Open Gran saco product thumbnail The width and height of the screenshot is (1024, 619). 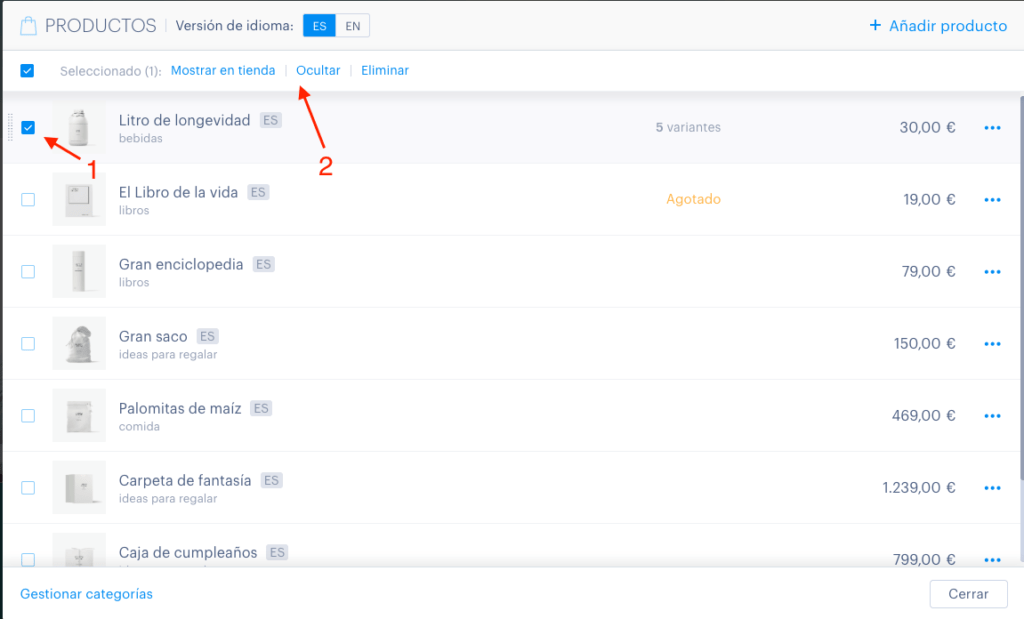tap(79, 343)
